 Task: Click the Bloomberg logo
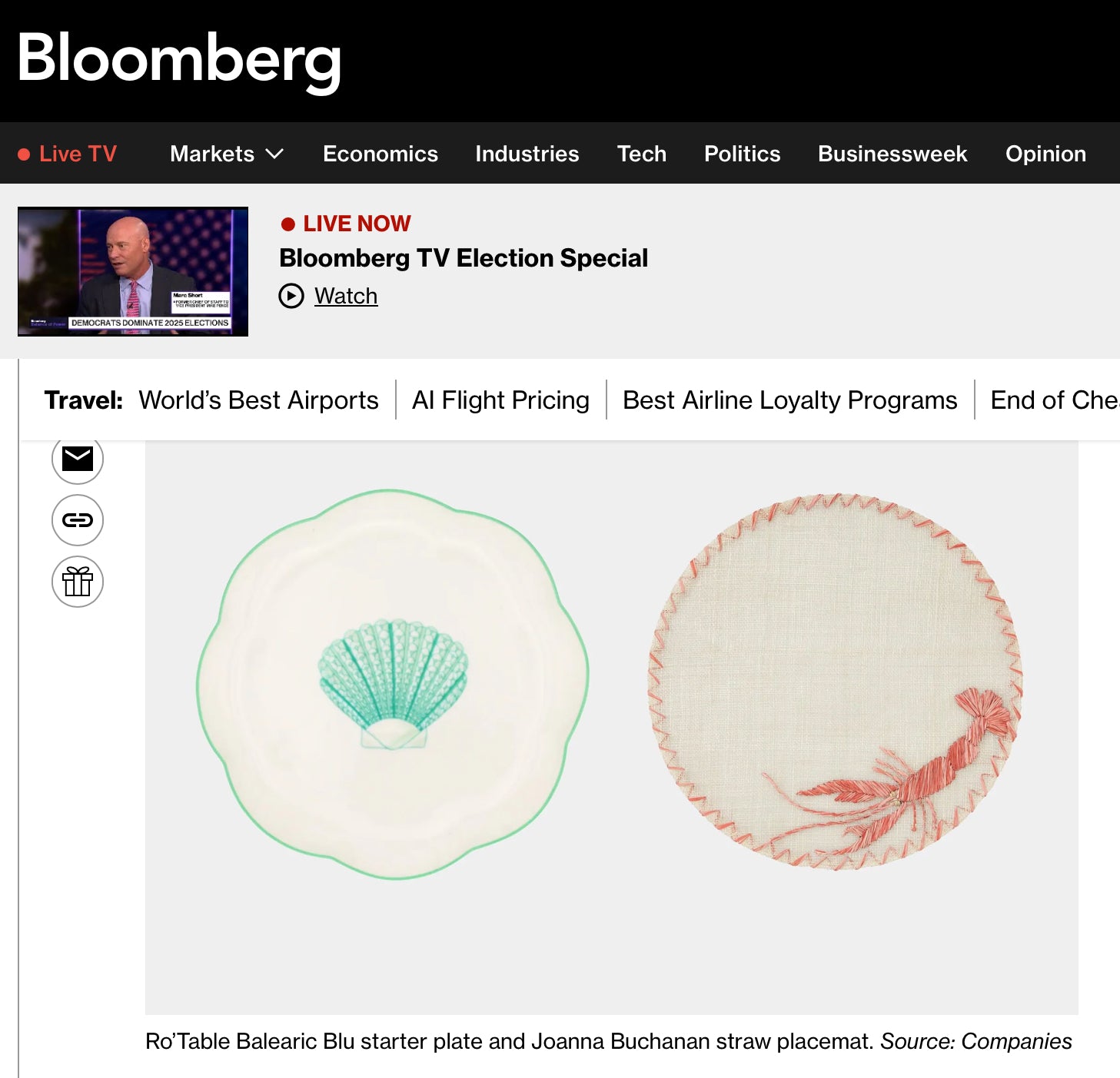pos(179,59)
